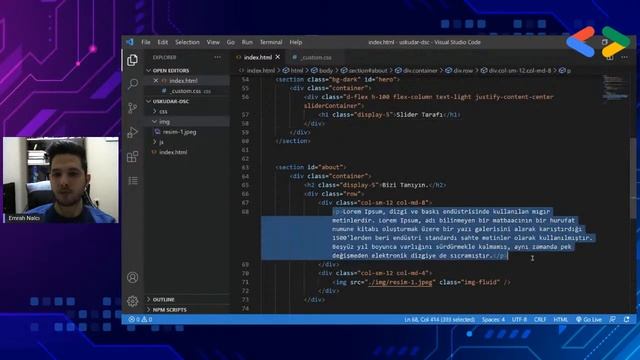Open the Terminal menu
Image resolution: width=640 pixels, height=360 pixels.
point(271,42)
